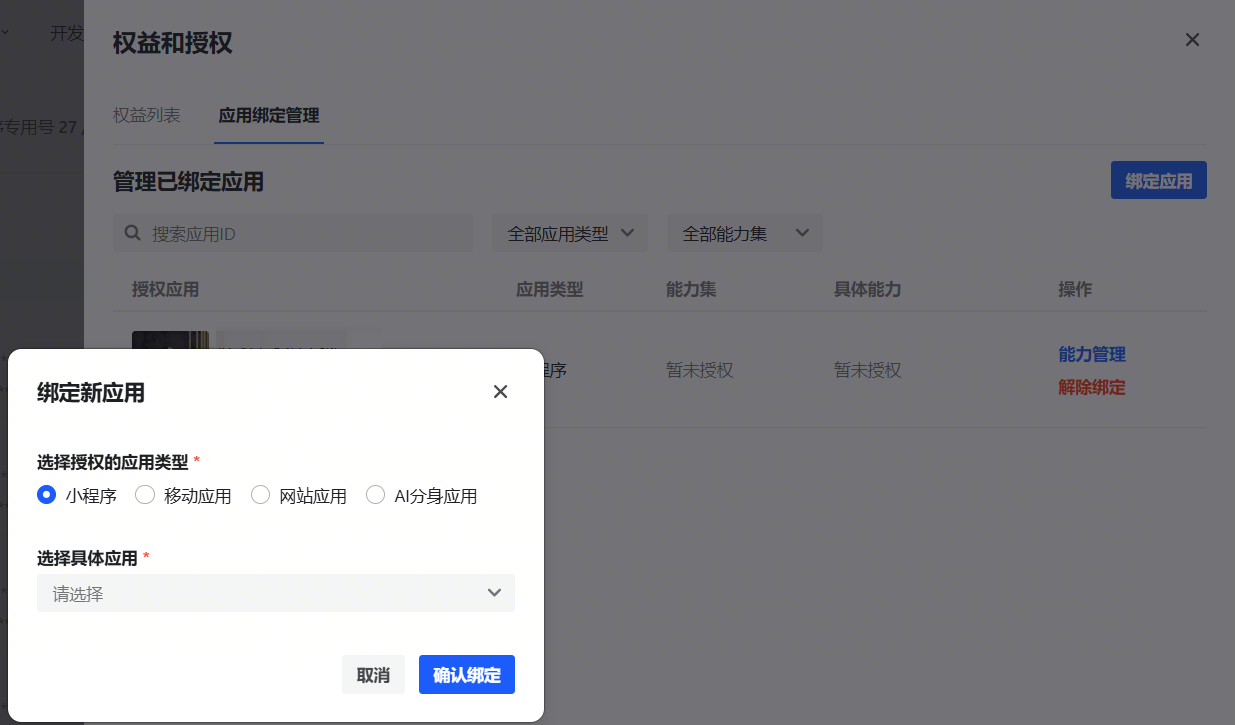Switch to the 权益列表 tab
1235x725 pixels.
[x=147, y=115]
